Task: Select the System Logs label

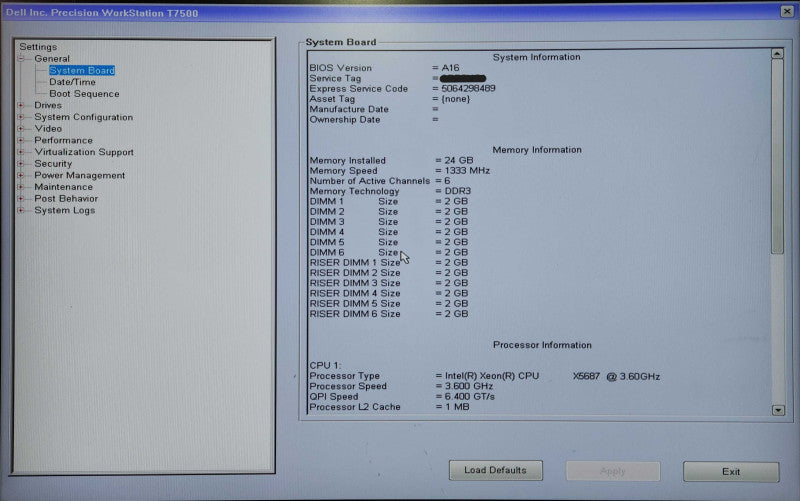Action: click(x=65, y=210)
